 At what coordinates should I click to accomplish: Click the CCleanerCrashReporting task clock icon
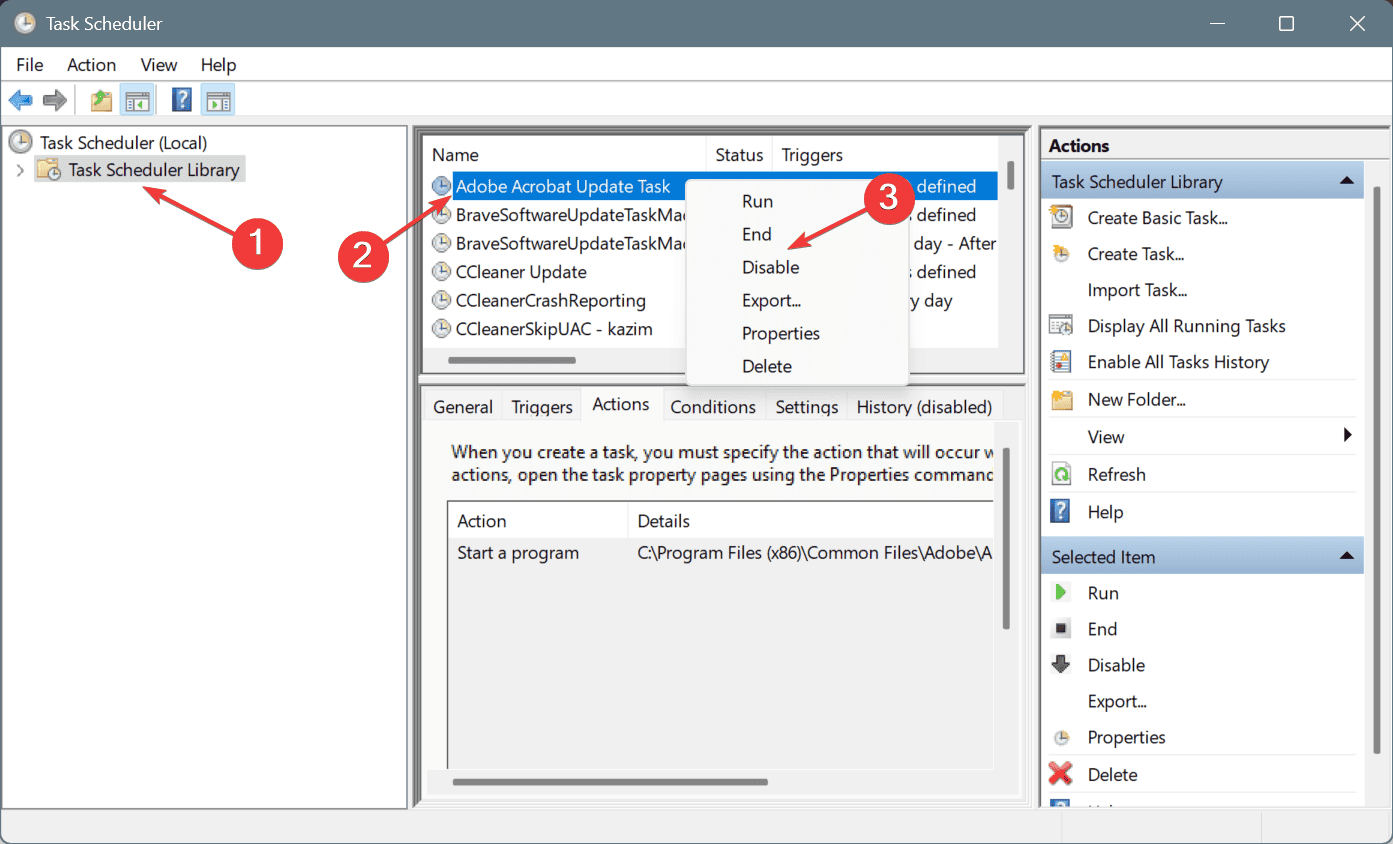point(441,300)
